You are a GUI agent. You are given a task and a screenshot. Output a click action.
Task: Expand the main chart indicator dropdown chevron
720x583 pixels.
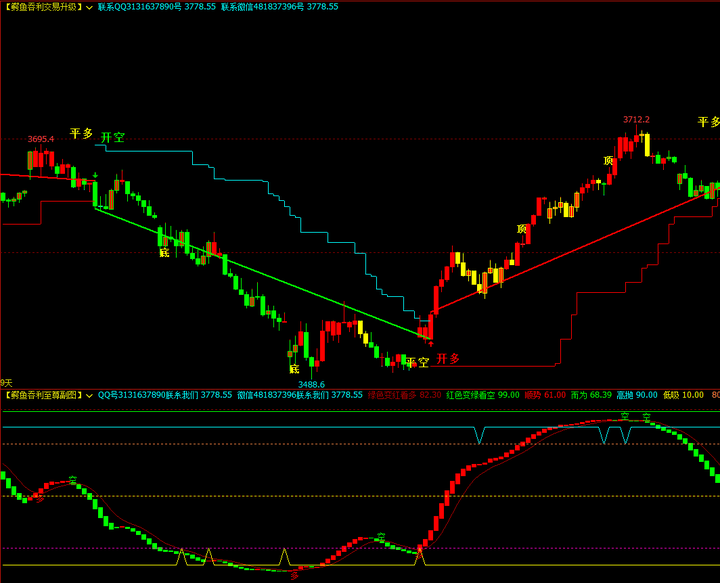click(89, 7)
